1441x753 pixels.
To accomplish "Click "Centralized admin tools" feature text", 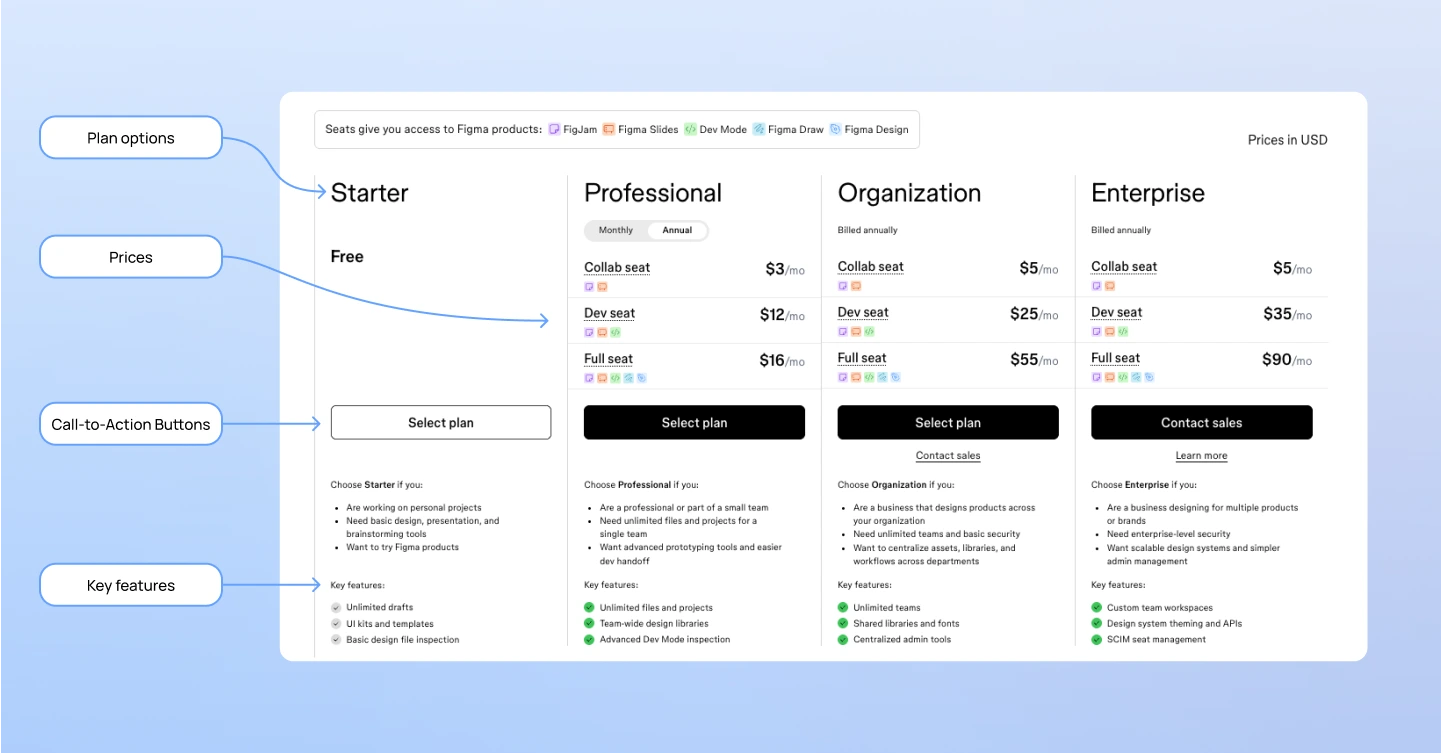I will click(902, 639).
